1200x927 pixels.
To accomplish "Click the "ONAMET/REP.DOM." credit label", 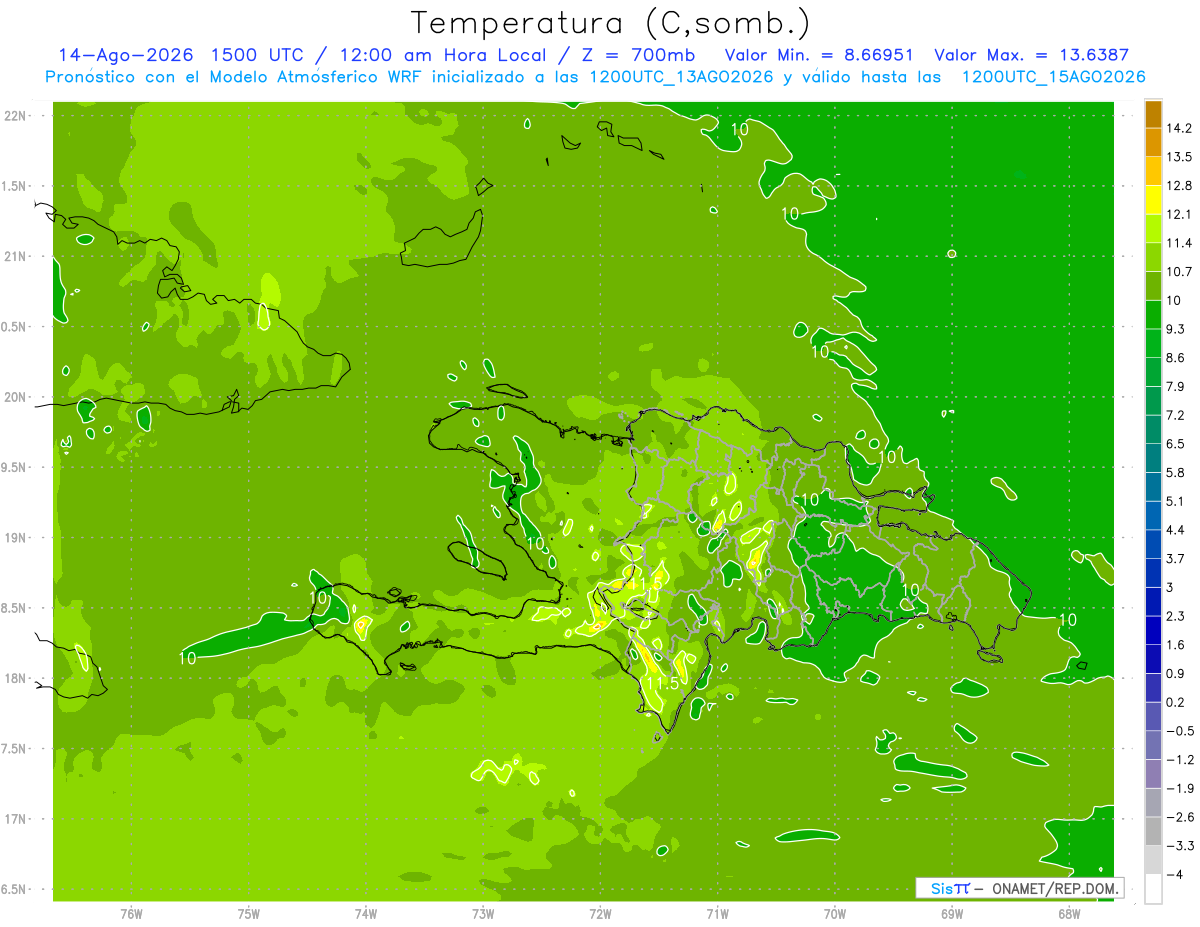I will (x=1054, y=888).
